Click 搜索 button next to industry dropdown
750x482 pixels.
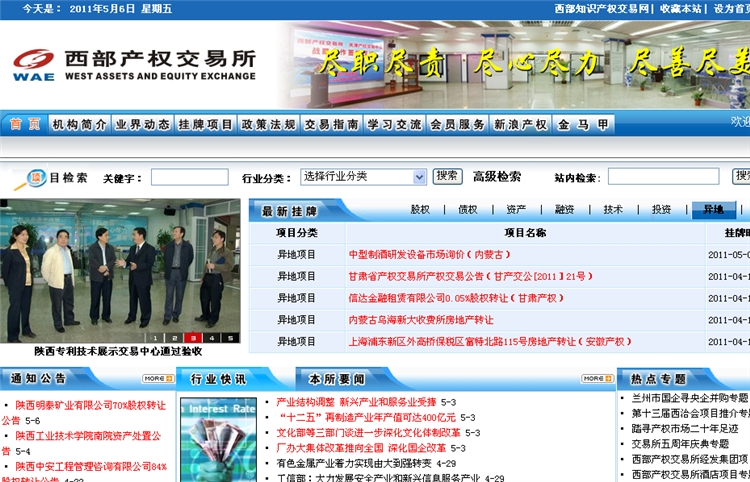[448, 176]
